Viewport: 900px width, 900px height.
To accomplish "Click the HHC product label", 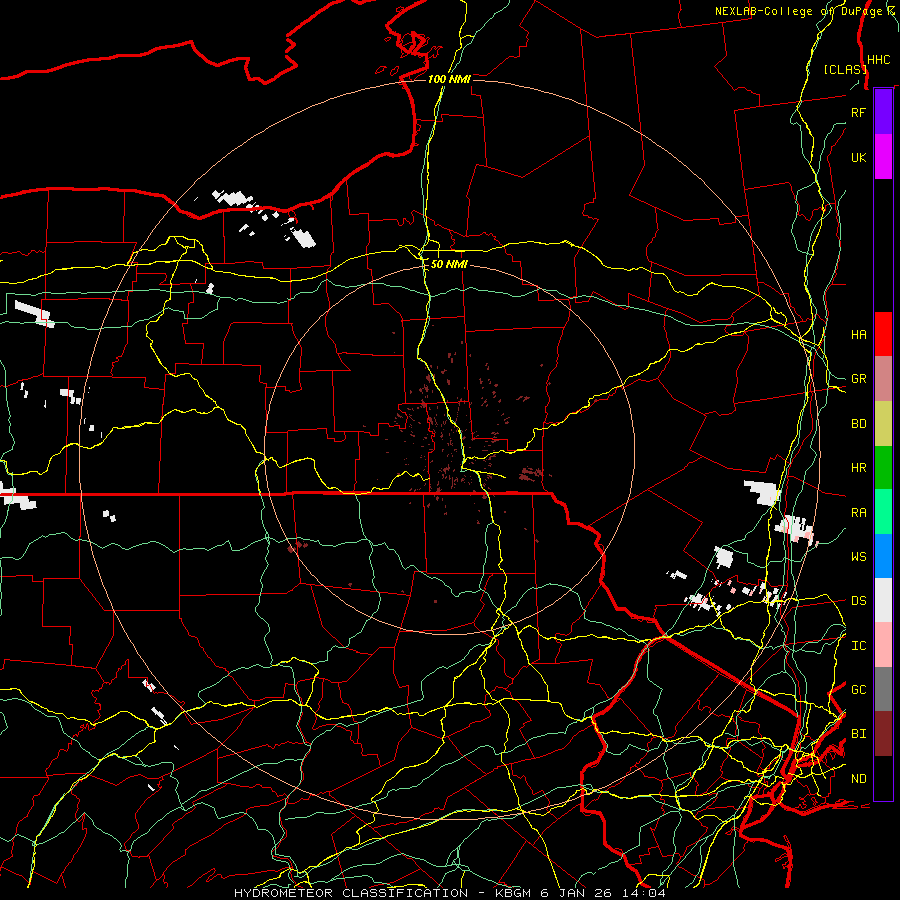I will pyautogui.click(x=879, y=60).
